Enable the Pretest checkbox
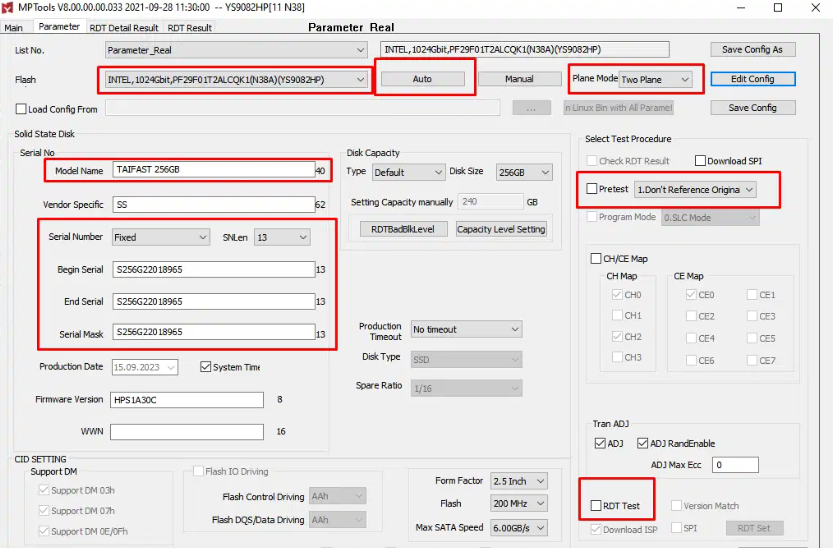Image resolution: width=833 pixels, height=548 pixels. 593,189
